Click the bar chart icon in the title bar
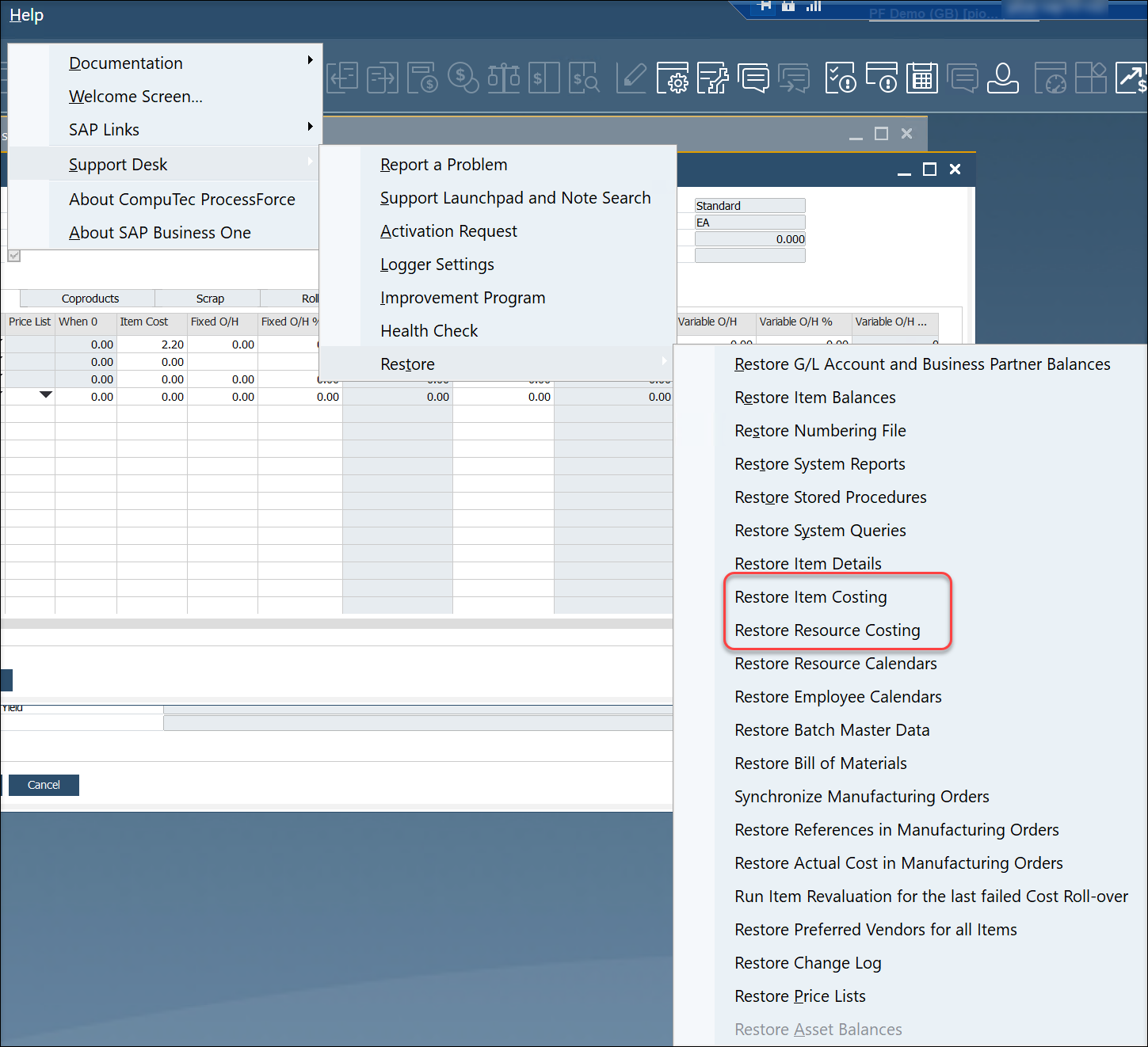This screenshot has height=1047, width=1148. (x=814, y=7)
